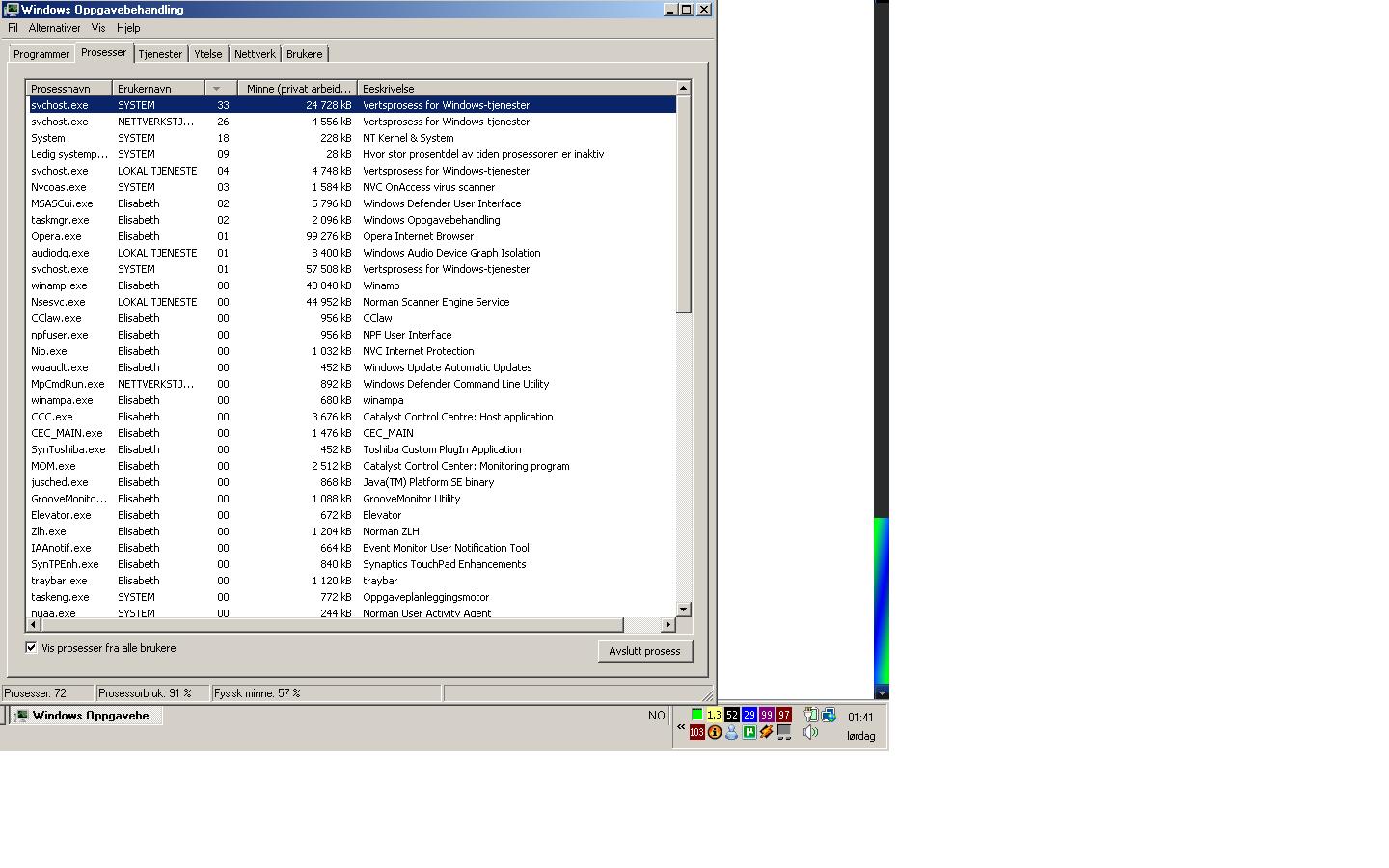The image size is (1389, 868).
Task: Switch to the Ytelse tab
Action: (208, 54)
